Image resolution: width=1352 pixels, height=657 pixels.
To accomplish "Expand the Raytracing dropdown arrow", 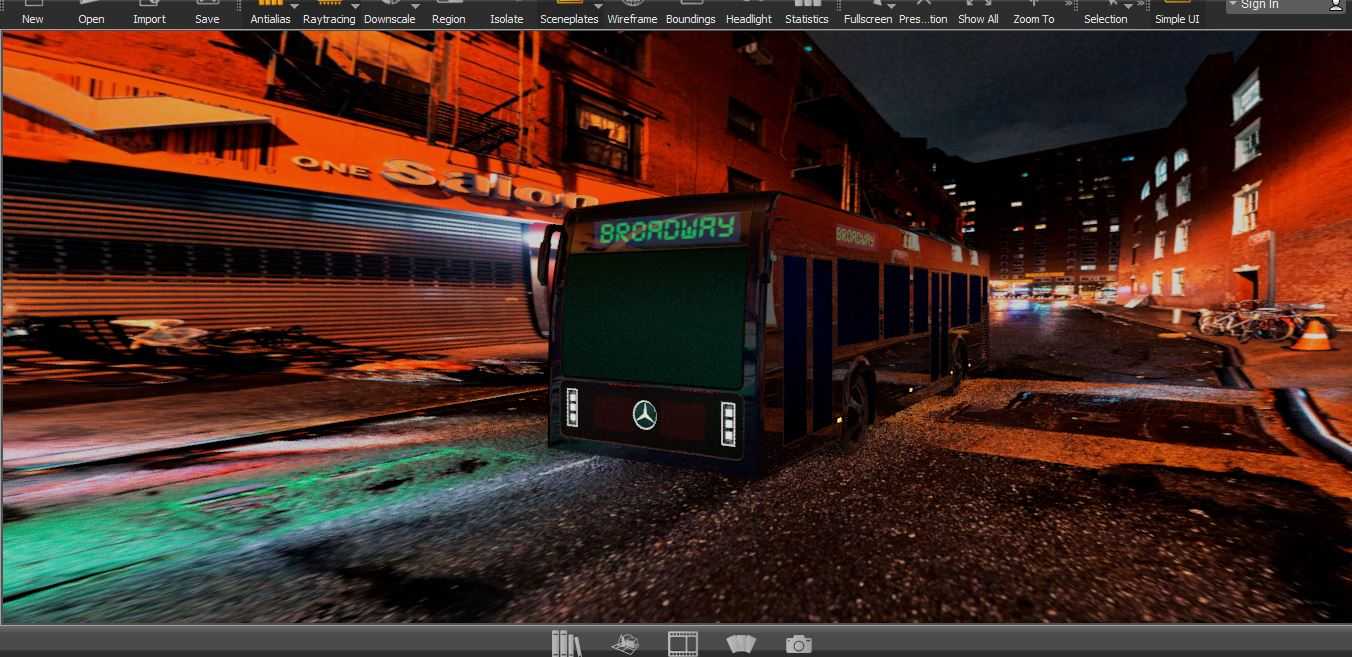I will point(355,5).
